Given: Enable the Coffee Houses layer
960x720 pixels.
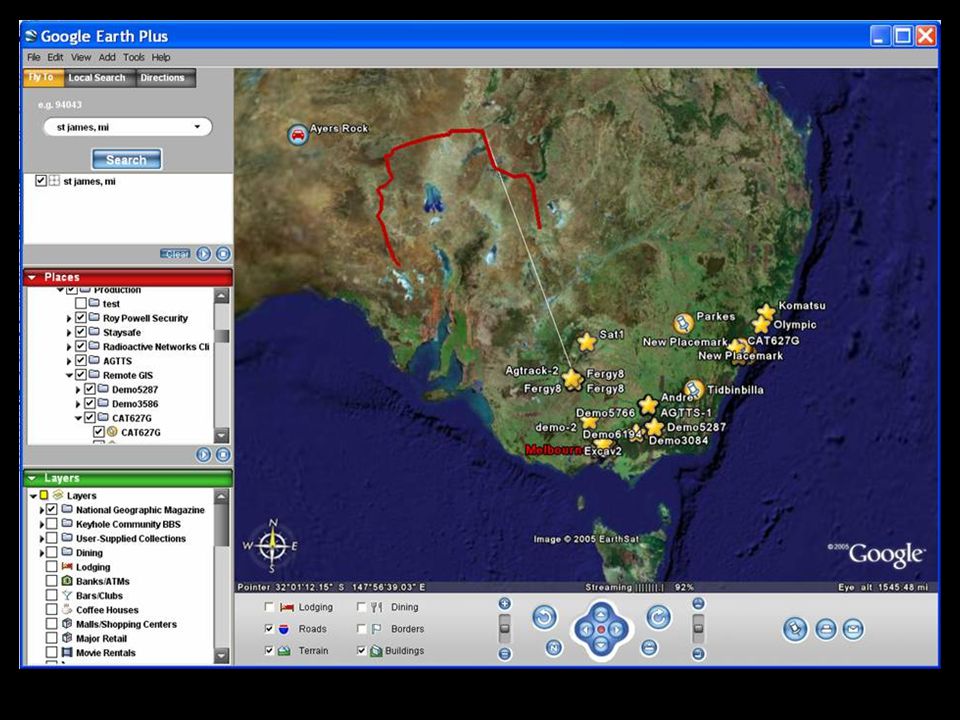Looking at the screenshot, I should coord(51,609).
